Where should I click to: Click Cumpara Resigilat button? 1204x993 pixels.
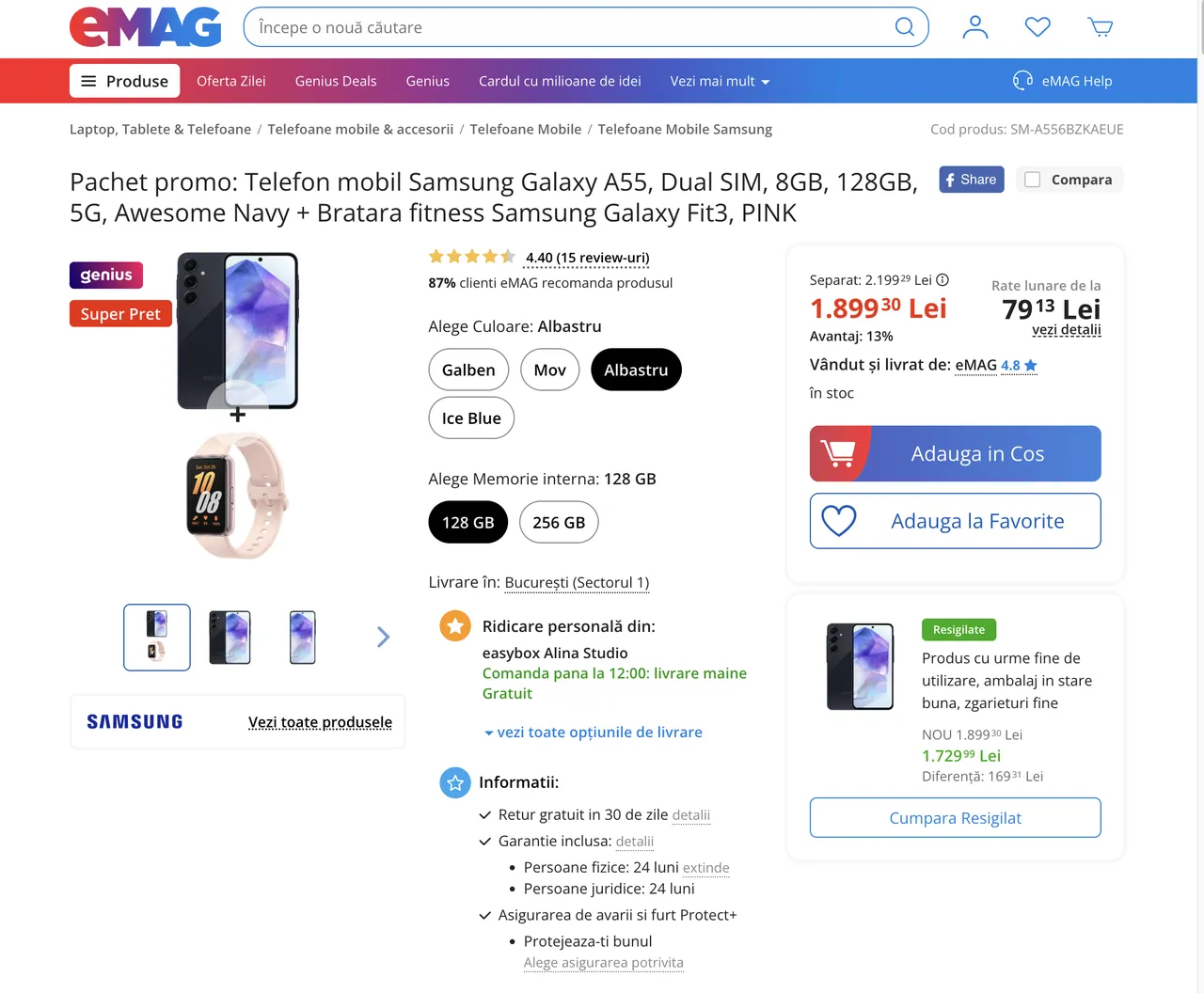click(x=955, y=818)
